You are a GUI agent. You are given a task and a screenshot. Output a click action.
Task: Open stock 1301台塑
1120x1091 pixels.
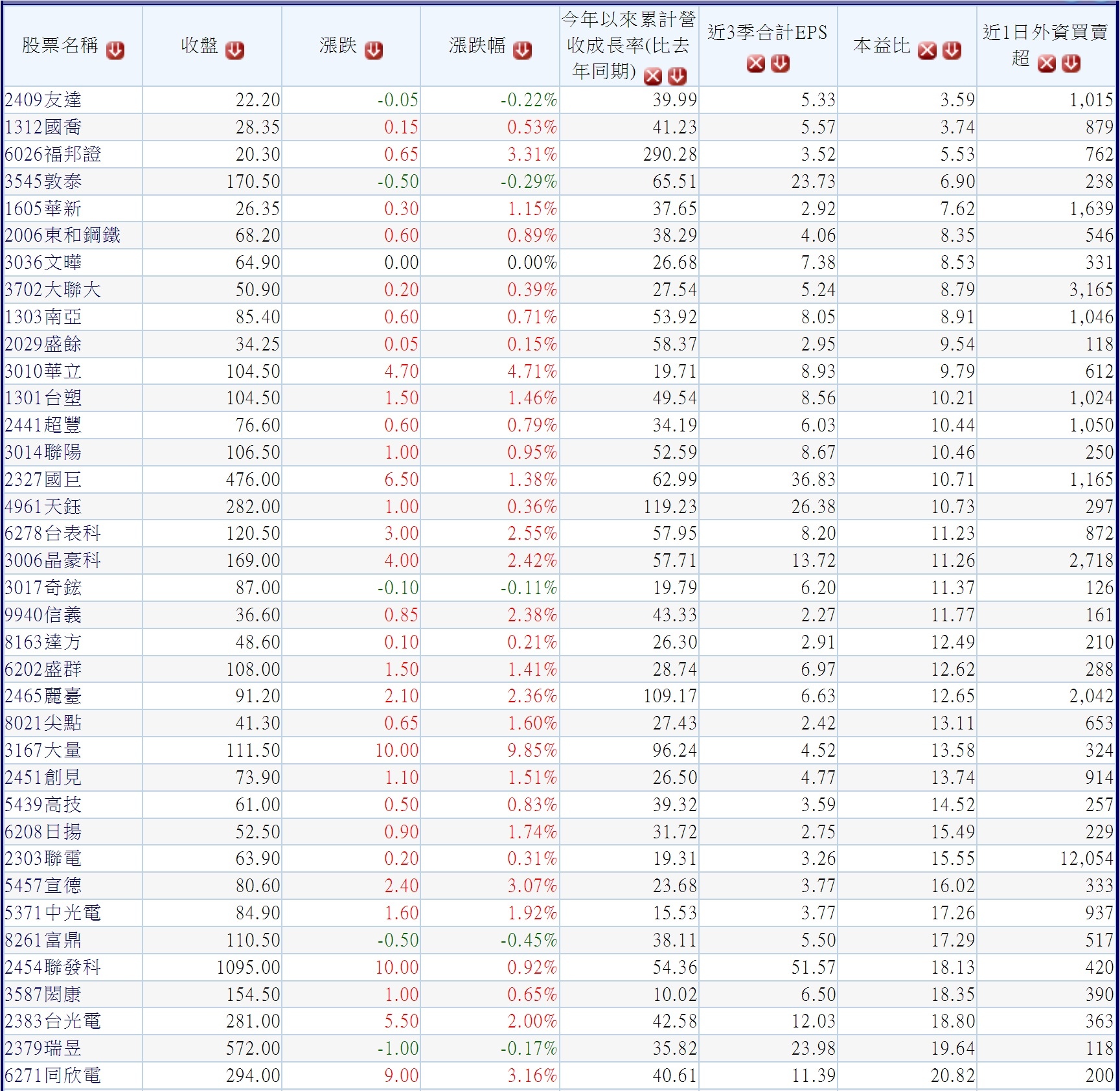(43, 398)
